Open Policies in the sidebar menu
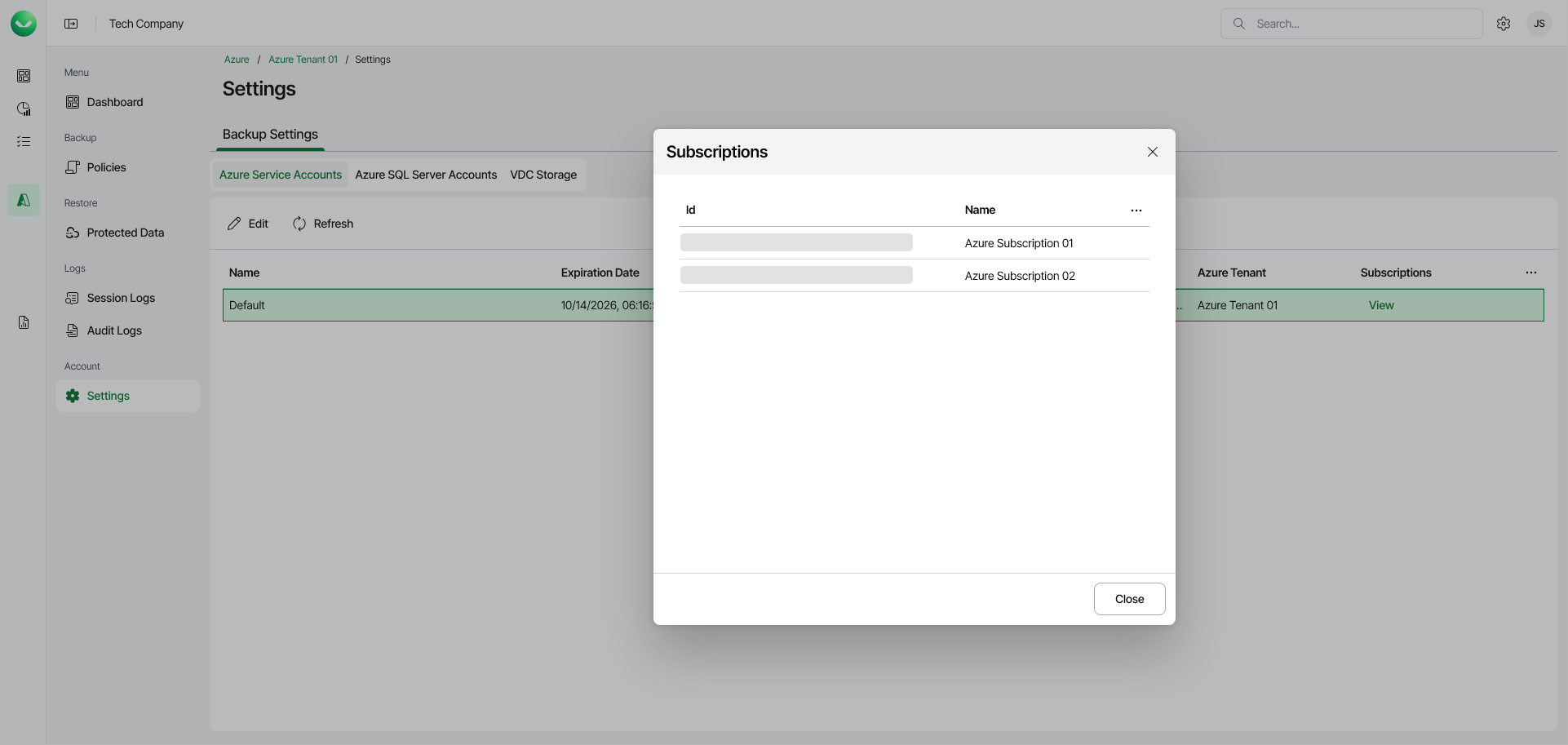1568x745 pixels. [106, 167]
